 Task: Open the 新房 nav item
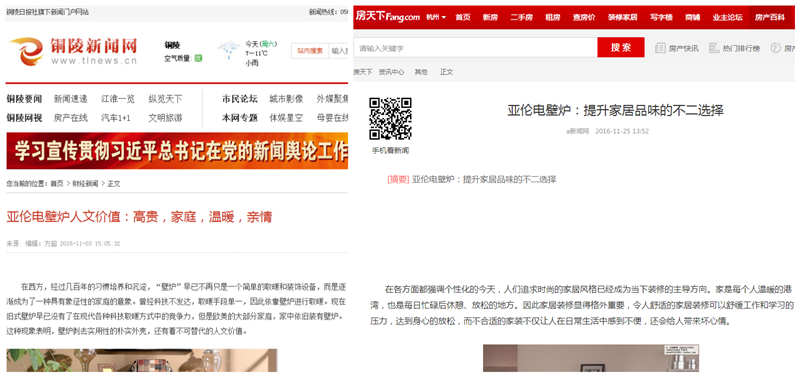click(x=490, y=17)
